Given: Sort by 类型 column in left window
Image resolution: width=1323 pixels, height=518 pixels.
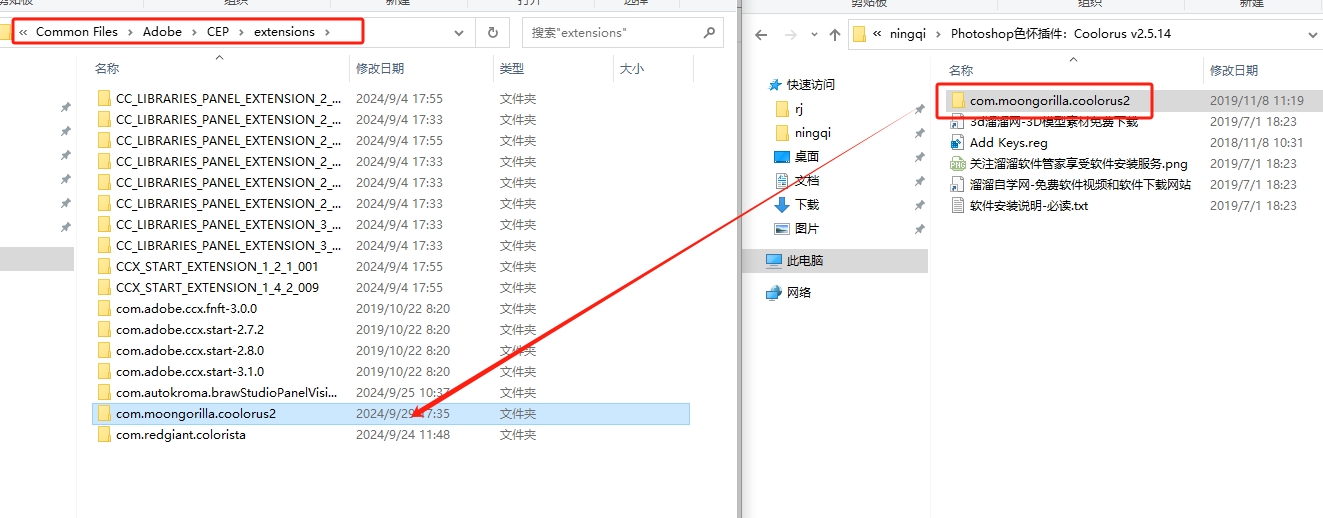Looking at the screenshot, I should coord(512,69).
